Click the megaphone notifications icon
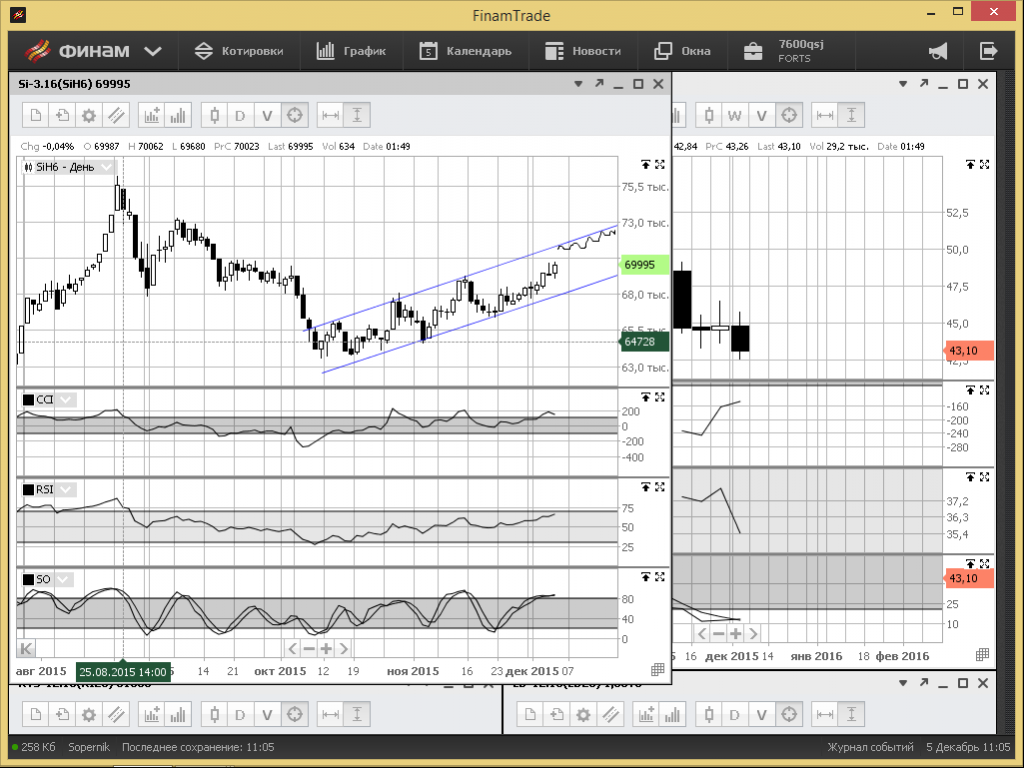The image size is (1024, 768). click(x=938, y=51)
